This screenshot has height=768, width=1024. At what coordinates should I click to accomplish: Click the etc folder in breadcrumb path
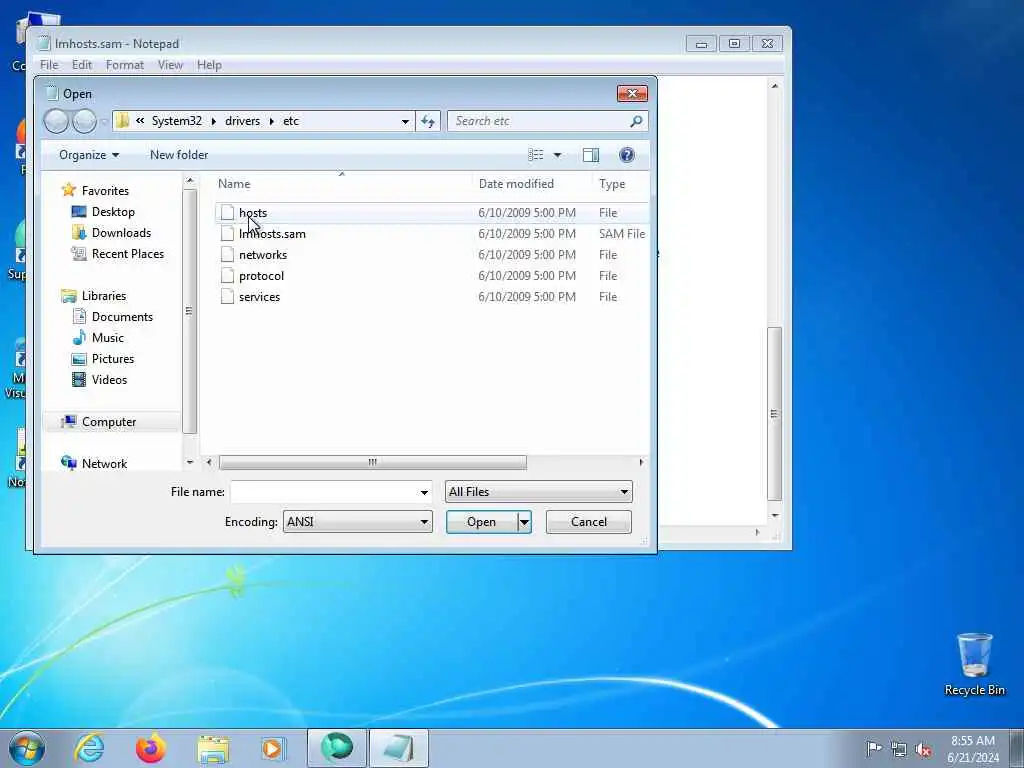pos(291,121)
